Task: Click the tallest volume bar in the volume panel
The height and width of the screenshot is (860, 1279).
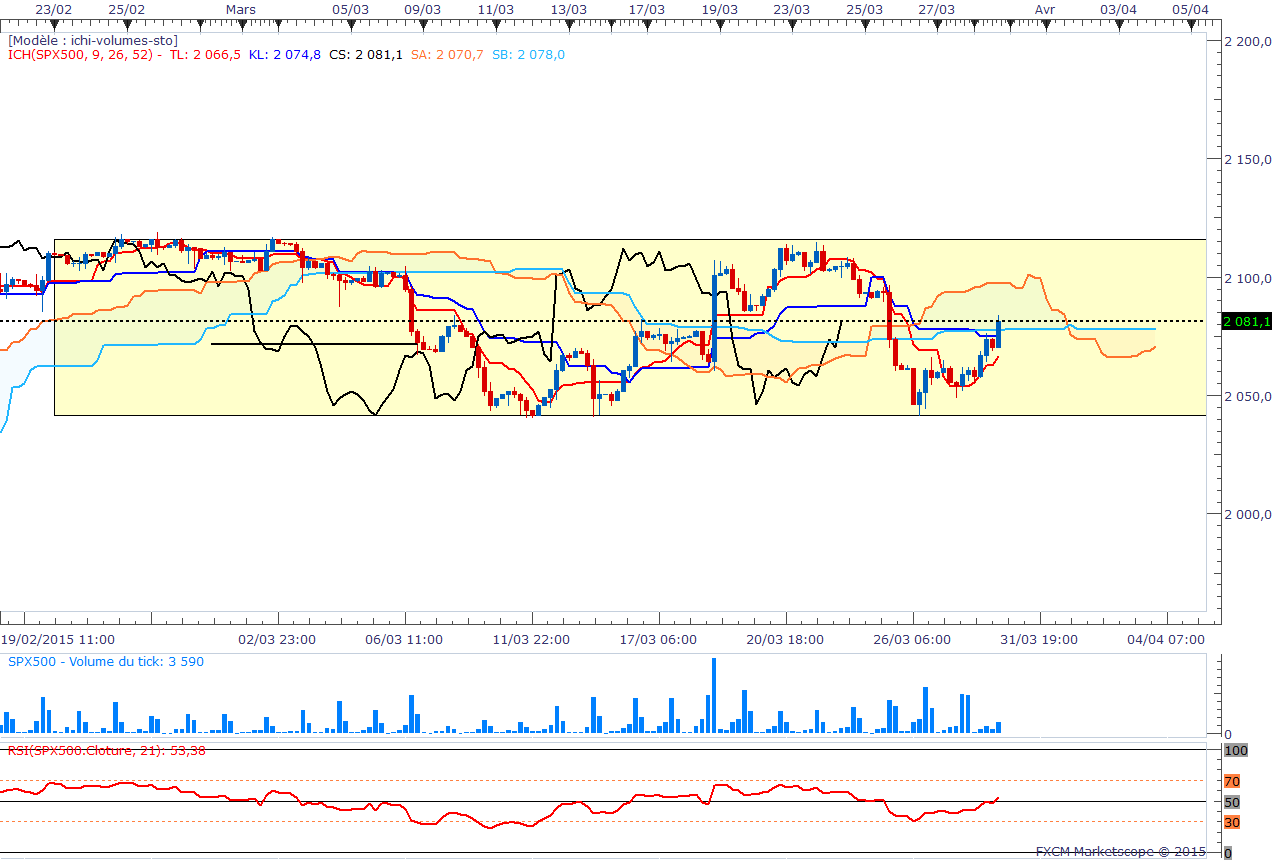Action: click(714, 696)
